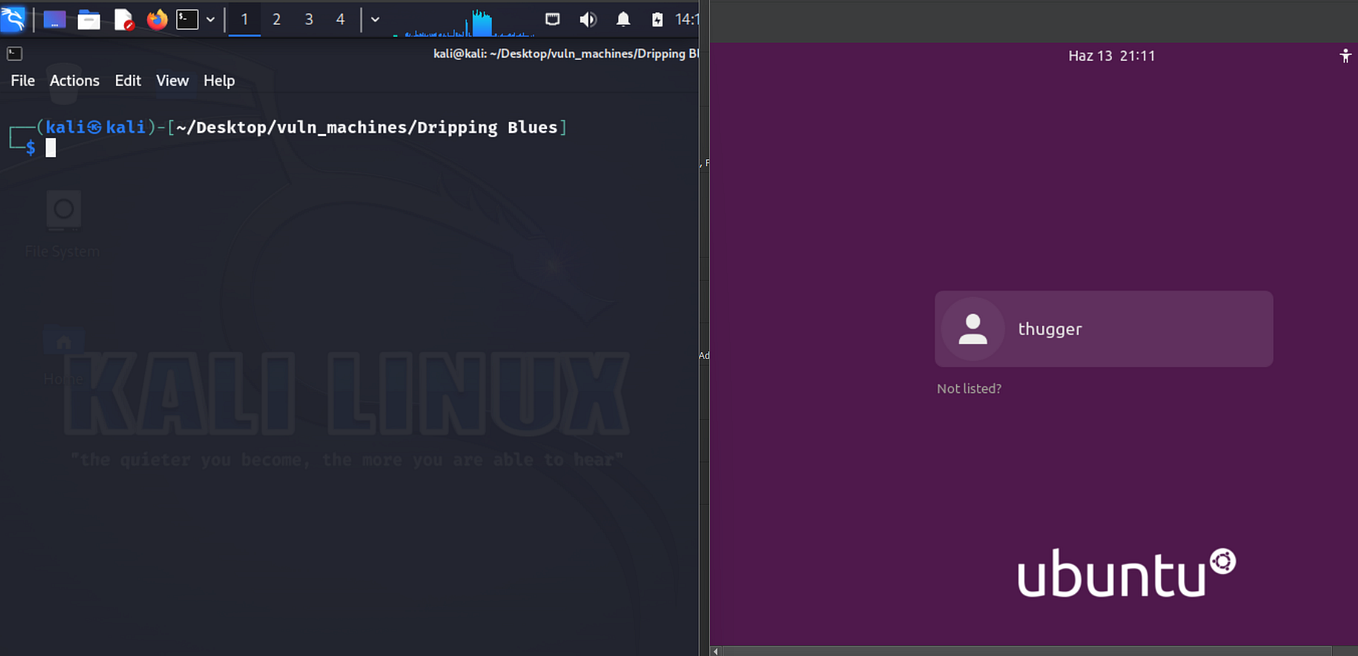The image size is (1358, 656).
Task: Open the network connection tray icon
Action: [x=552, y=19]
